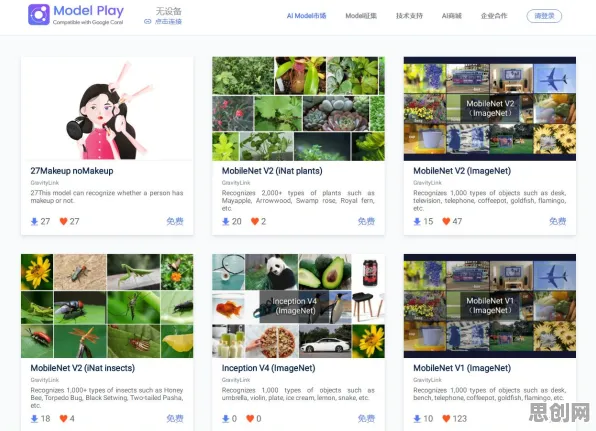Open the 企业合作 nav item
The image size is (596, 431).
click(494, 16)
